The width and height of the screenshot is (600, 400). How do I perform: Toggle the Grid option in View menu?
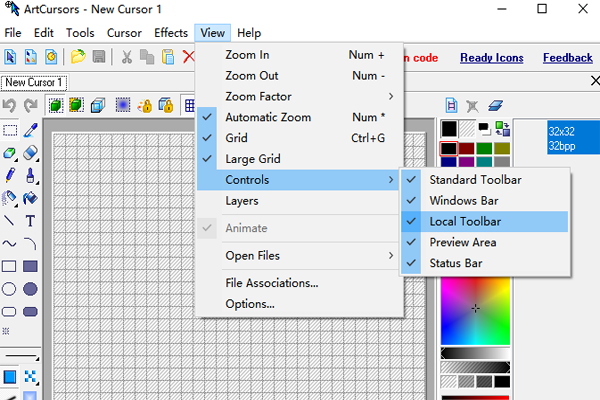click(236, 138)
